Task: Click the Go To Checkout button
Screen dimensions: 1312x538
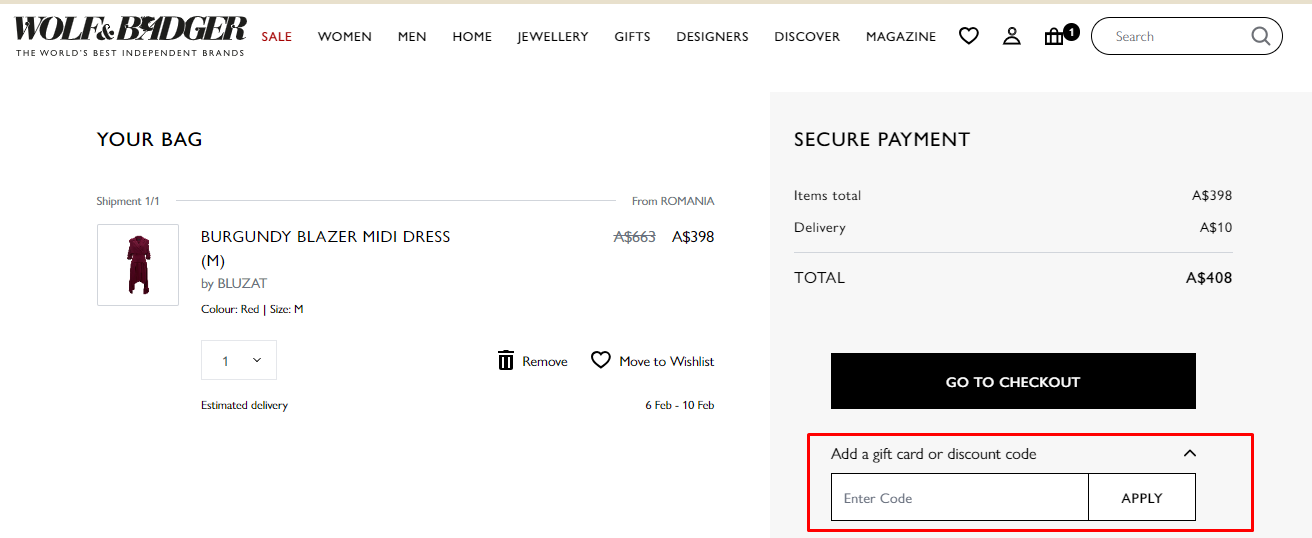Action: point(1013,381)
